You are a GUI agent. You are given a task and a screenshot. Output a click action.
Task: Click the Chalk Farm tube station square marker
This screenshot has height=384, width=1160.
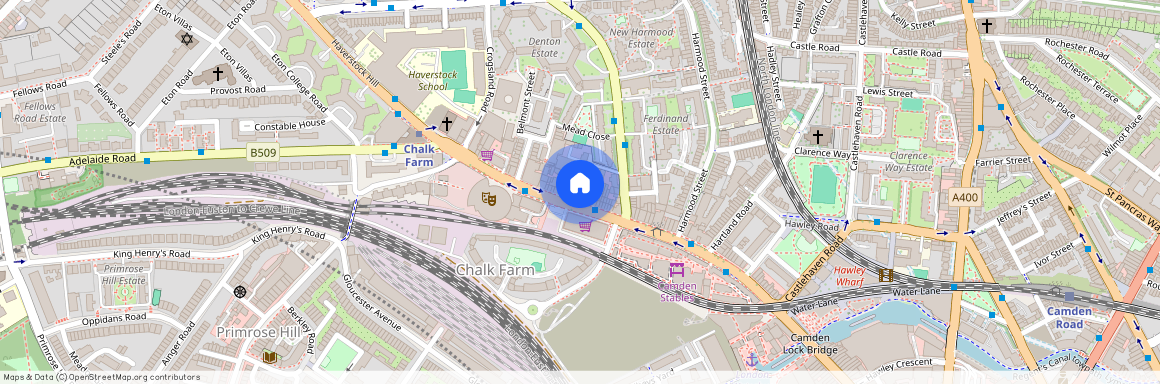coord(419,134)
